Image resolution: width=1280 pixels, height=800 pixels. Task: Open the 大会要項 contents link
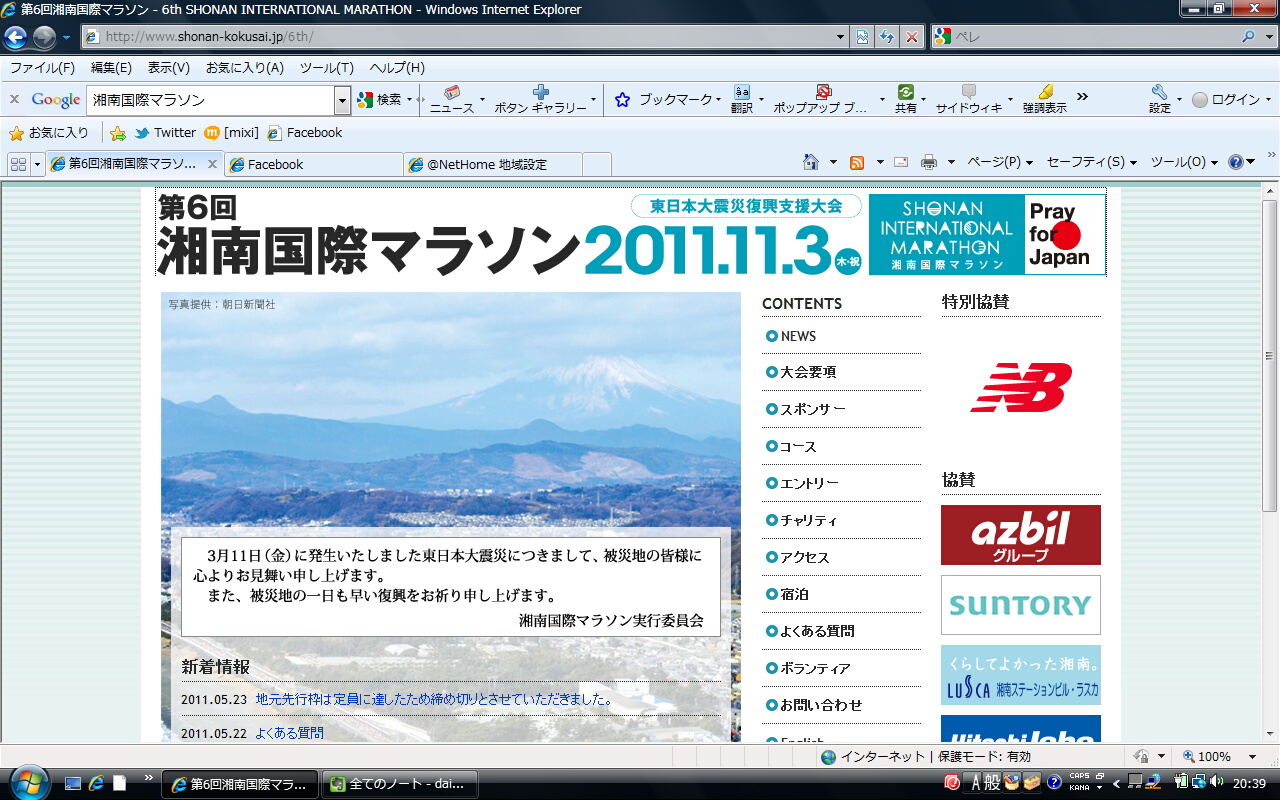point(808,372)
